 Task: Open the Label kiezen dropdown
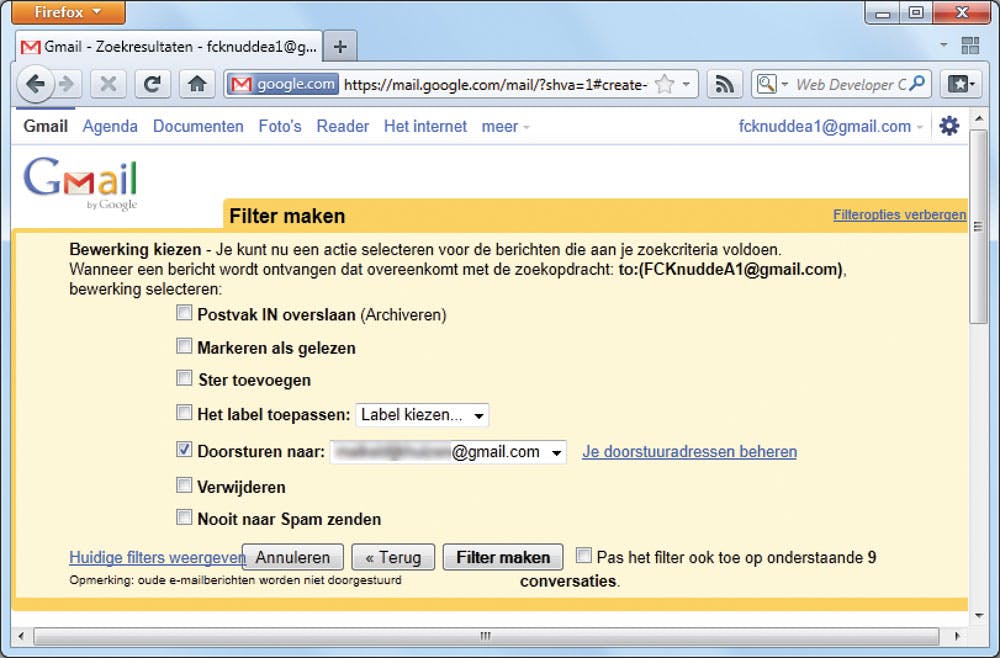point(422,415)
